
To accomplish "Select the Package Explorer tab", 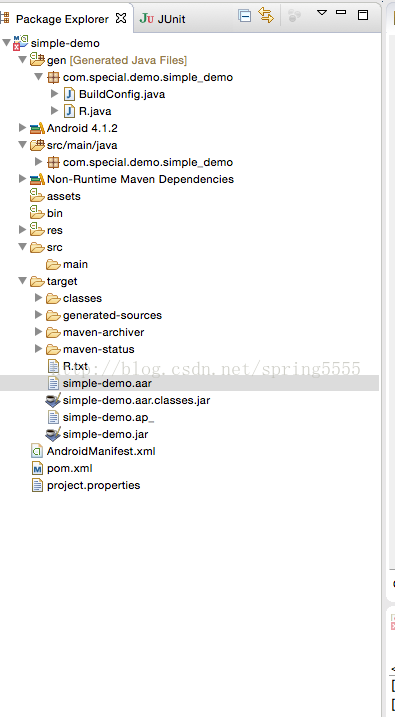I will coord(62,19).
